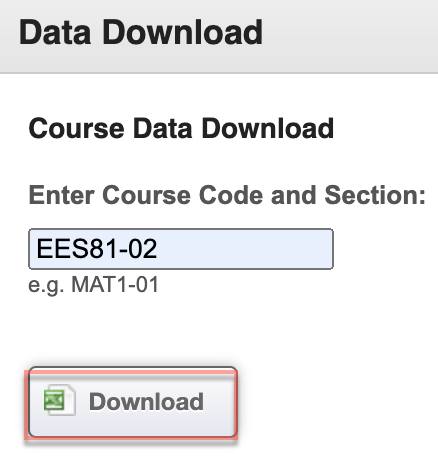Viewport: 438px width, 456px height.
Task: Click the '-02' section suffix in the textbox
Action: click(137, 249)
